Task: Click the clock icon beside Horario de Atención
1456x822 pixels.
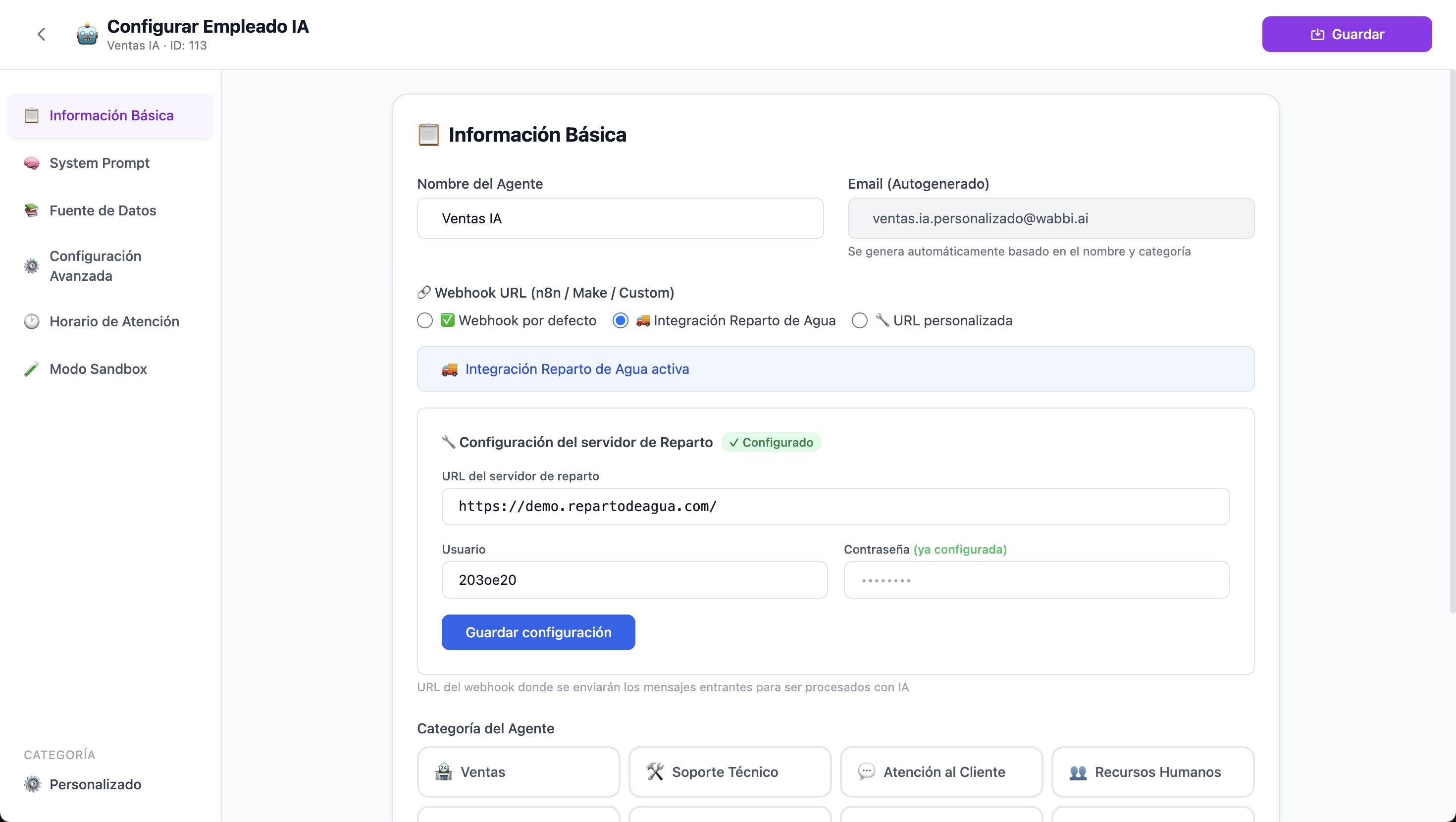Action: [x=32, y=321]
